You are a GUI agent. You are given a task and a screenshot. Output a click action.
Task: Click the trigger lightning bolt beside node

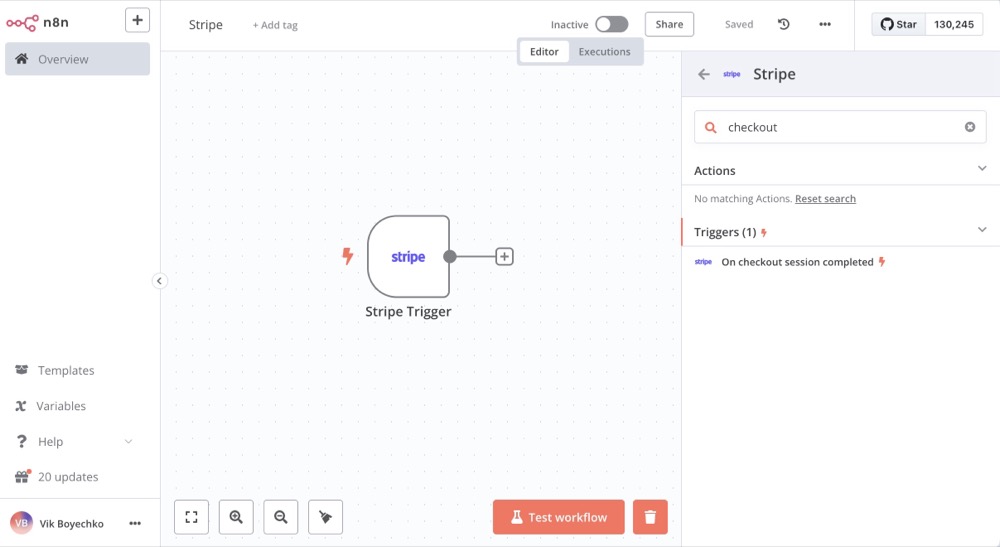(348, 256)
